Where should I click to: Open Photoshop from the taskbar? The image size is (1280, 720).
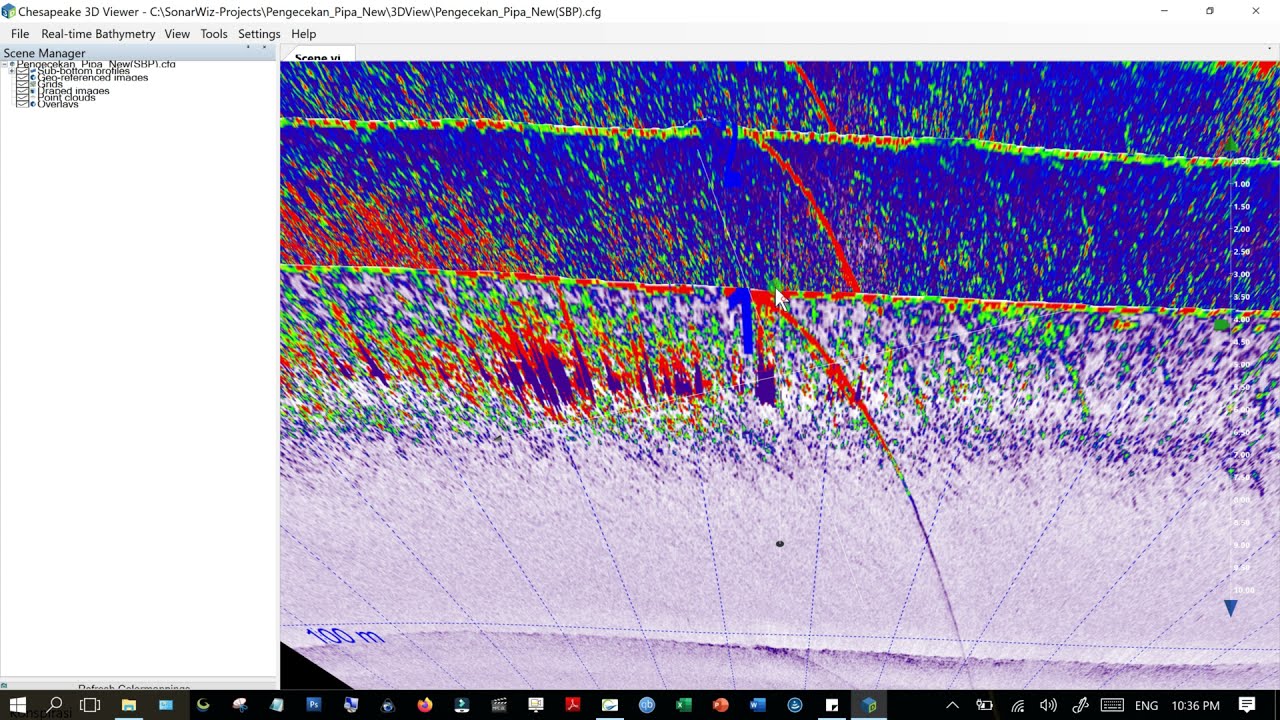click(314, 705)
